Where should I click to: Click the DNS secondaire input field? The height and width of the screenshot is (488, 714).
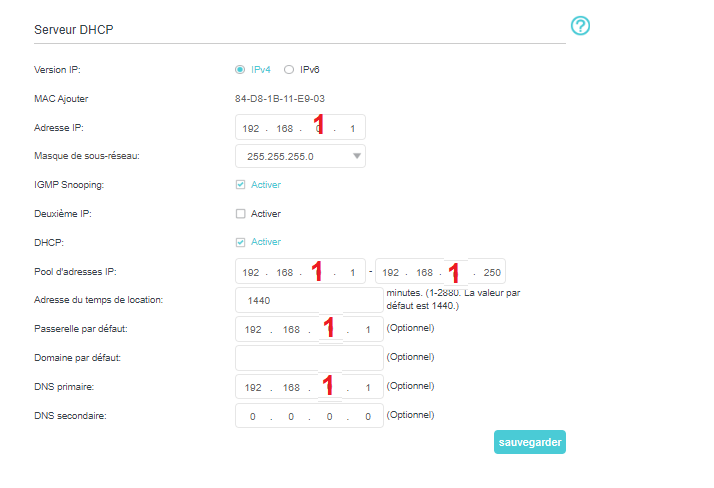[x=308, y=415]
